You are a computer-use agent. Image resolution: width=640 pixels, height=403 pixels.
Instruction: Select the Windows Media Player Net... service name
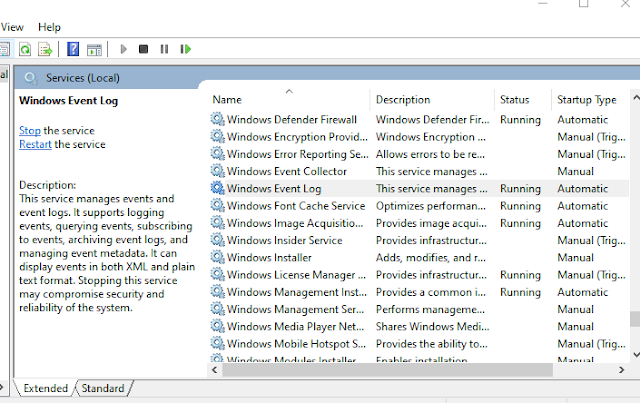click(x=296, y=327)
